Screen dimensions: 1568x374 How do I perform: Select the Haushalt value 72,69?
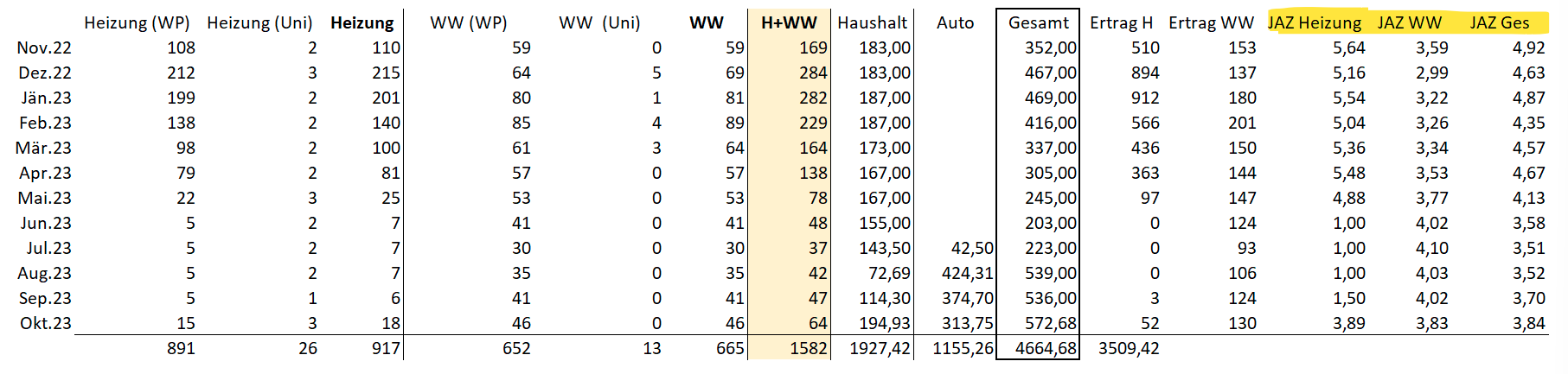tap(884, 273)
